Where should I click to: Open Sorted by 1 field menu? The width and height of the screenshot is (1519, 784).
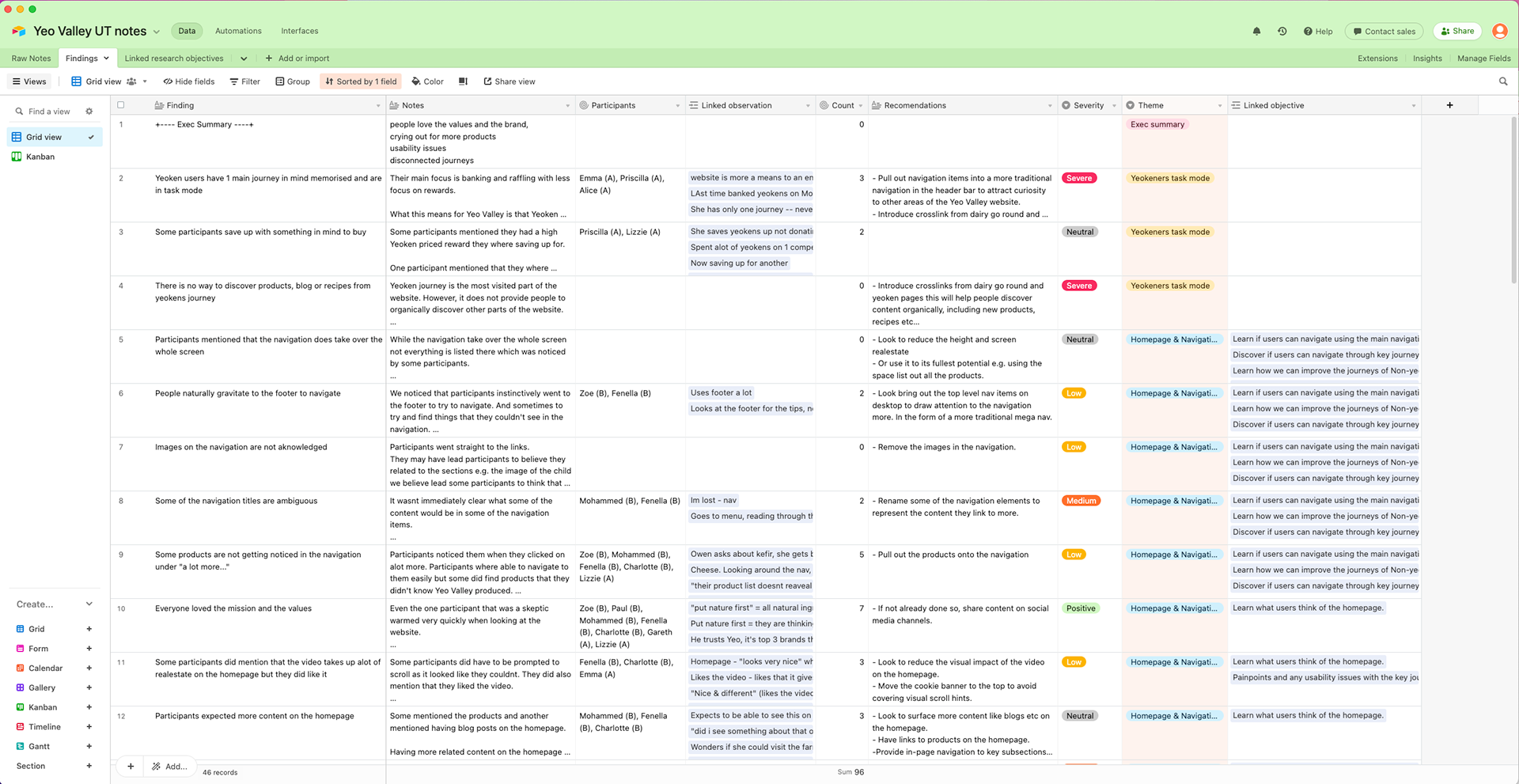(361, 81)
